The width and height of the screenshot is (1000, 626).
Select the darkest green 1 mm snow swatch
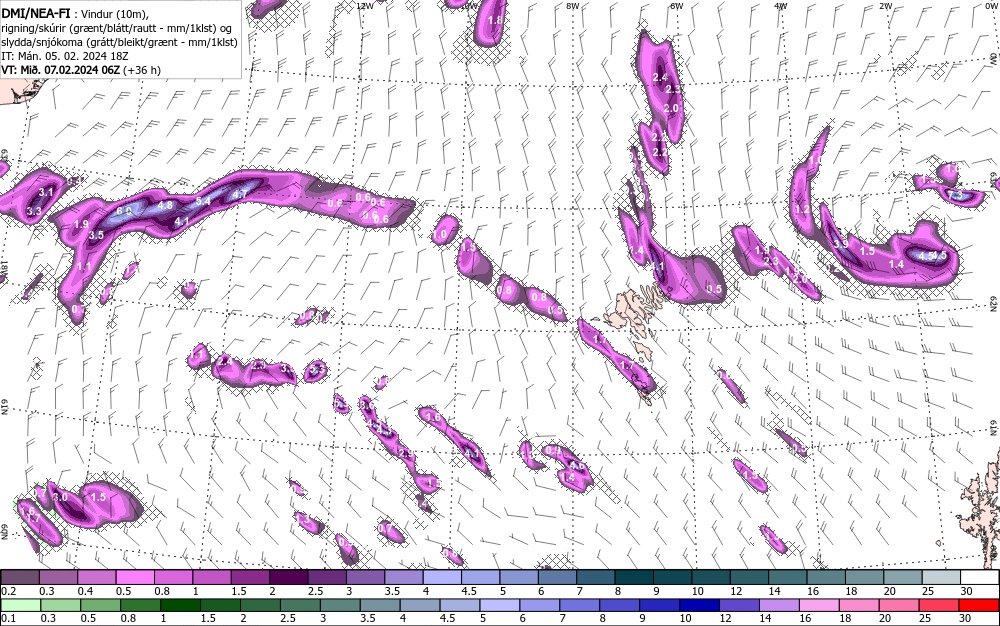pos(180,605)
